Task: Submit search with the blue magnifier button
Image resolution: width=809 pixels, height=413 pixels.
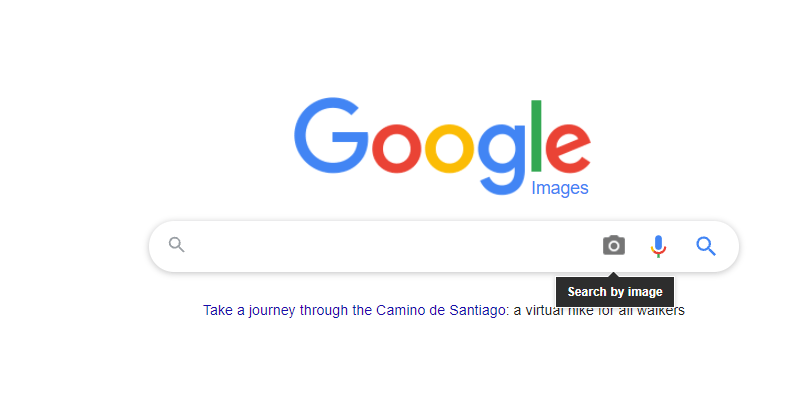Action: [705, 246]
